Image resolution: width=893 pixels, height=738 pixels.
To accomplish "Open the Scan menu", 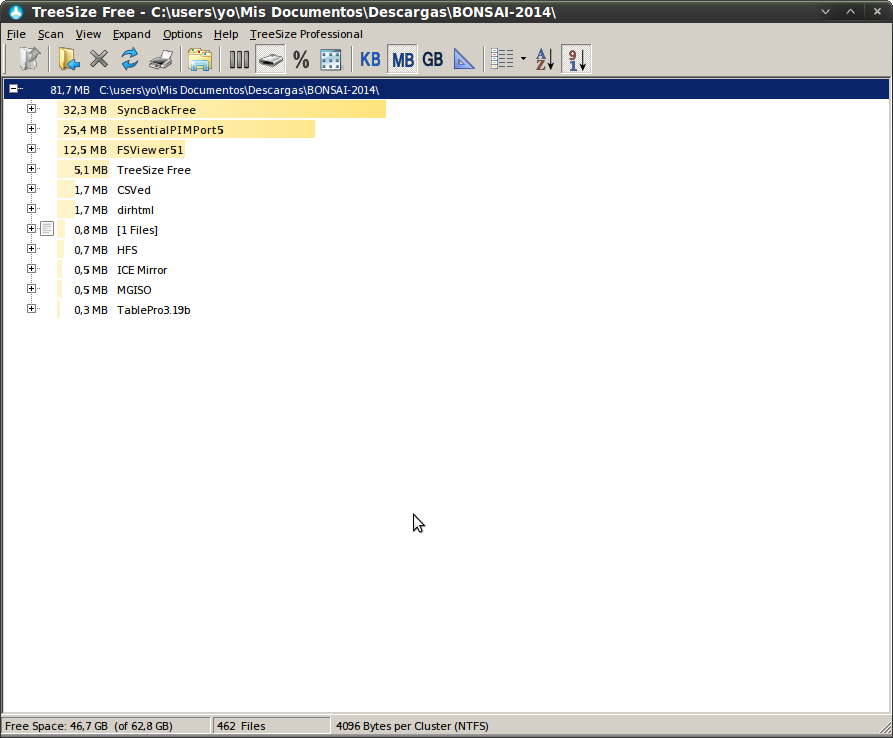I will coord(50,34).
